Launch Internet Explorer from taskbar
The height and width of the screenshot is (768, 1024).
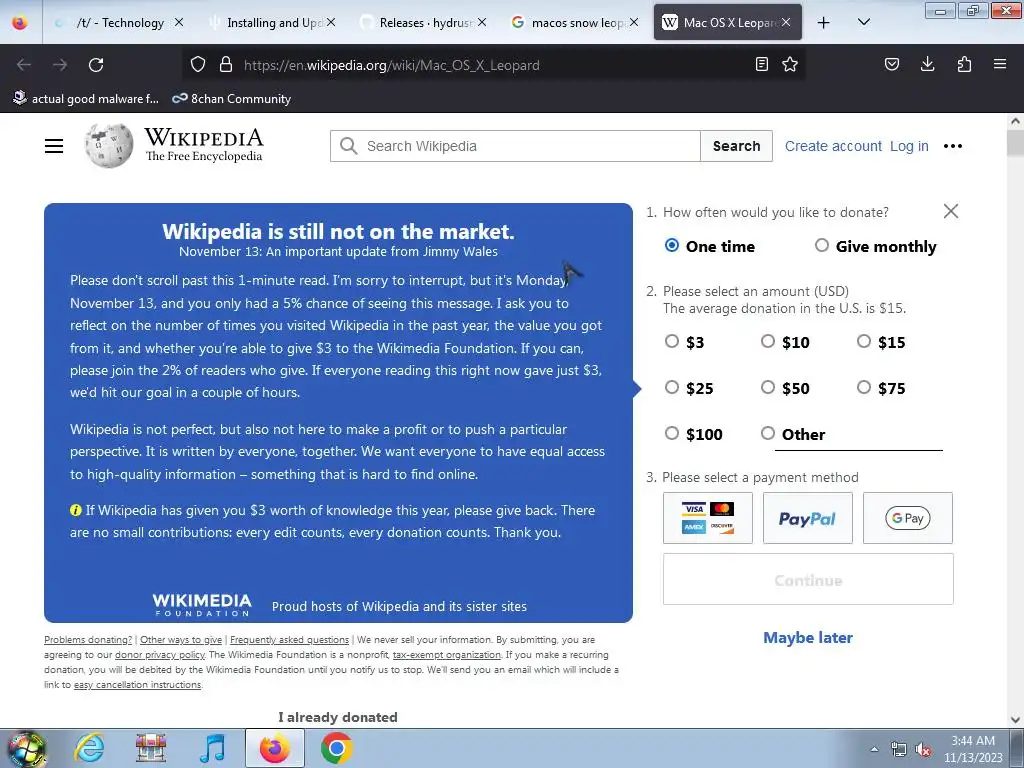point(89,748)
